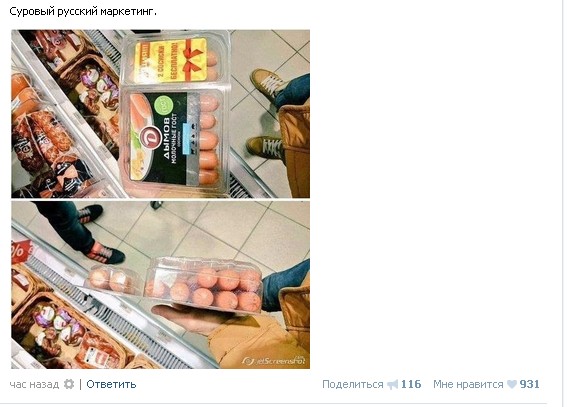Share the post with Поделиться

pyautogui.click(x=353, y=384)
